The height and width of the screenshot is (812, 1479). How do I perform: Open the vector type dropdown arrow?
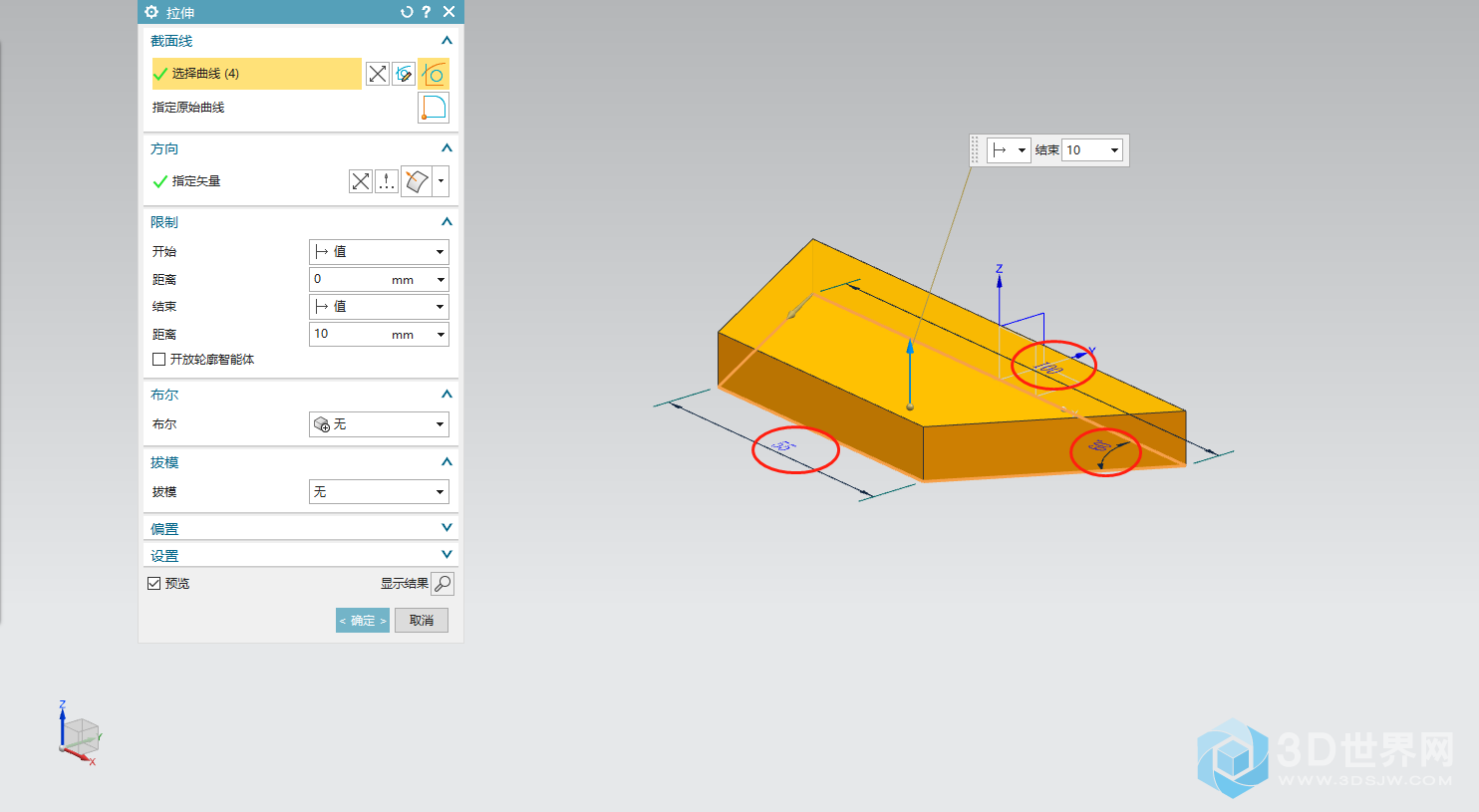441,181
